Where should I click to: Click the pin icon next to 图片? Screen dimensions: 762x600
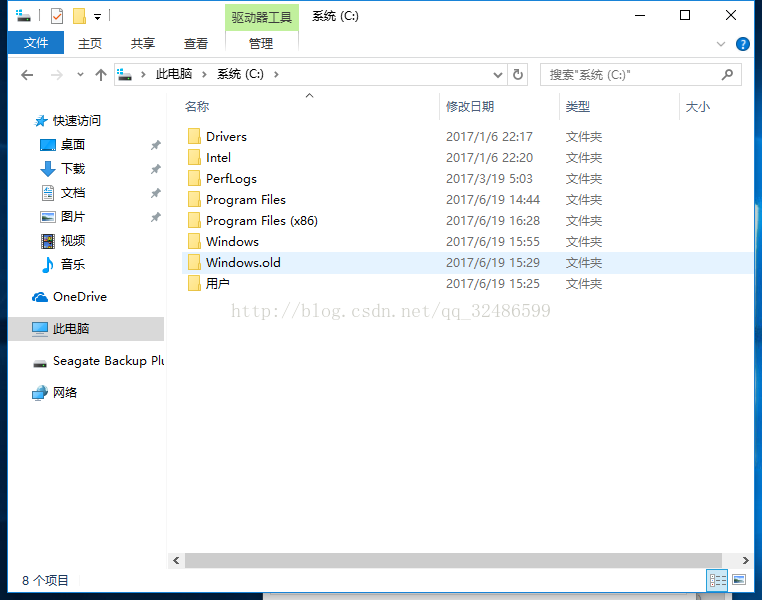[156, 217]
